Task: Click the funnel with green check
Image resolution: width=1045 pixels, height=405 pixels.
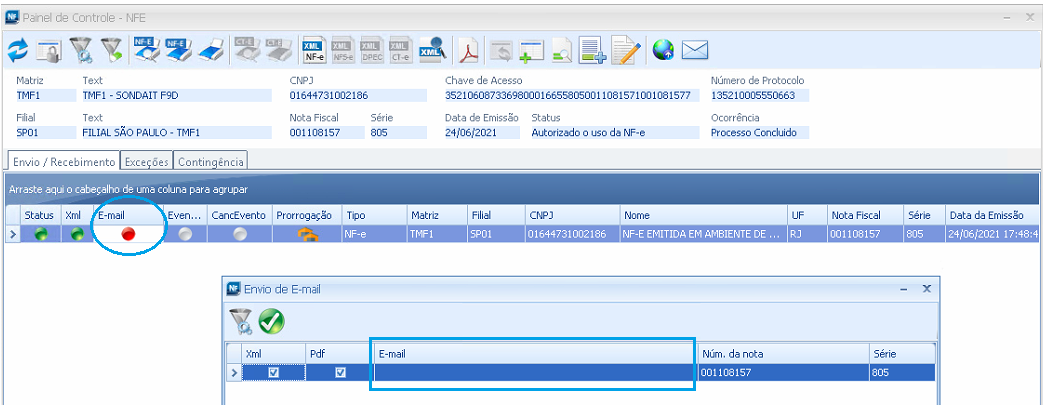Action: click(111, 51)
